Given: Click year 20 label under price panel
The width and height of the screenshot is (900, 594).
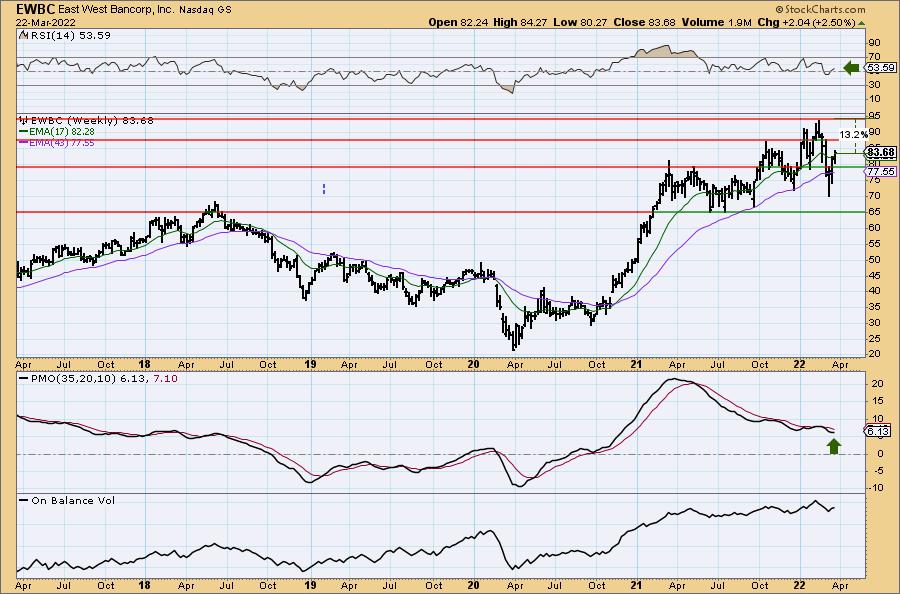Looking at the screenshot, I should (473, 364).
